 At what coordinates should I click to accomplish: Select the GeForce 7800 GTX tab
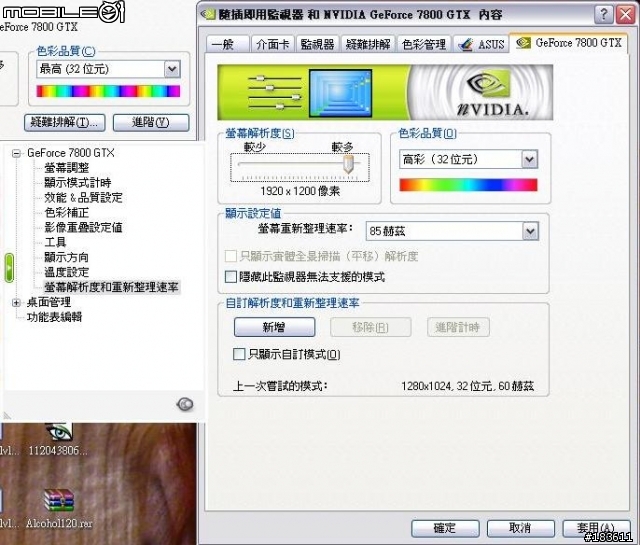click(x=569, y=43)
